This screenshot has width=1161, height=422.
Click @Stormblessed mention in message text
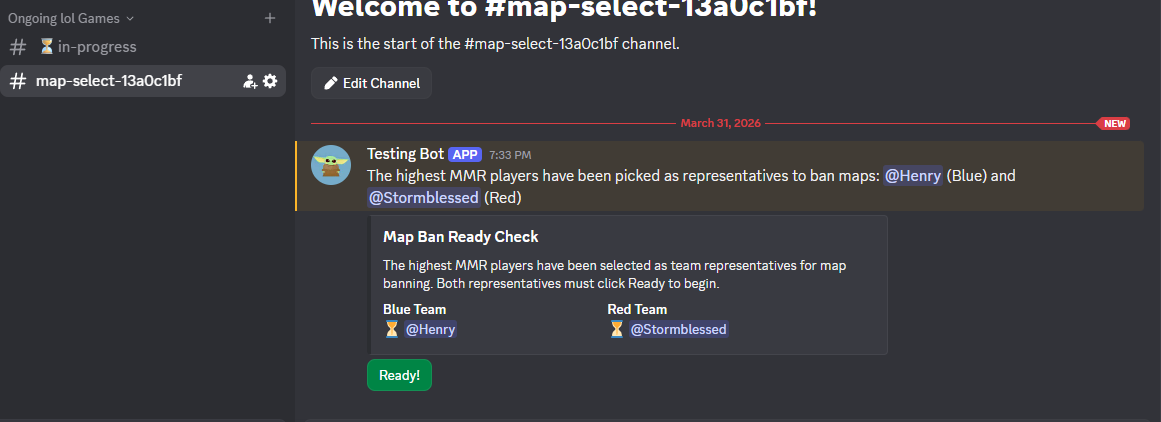coord(424,198)
